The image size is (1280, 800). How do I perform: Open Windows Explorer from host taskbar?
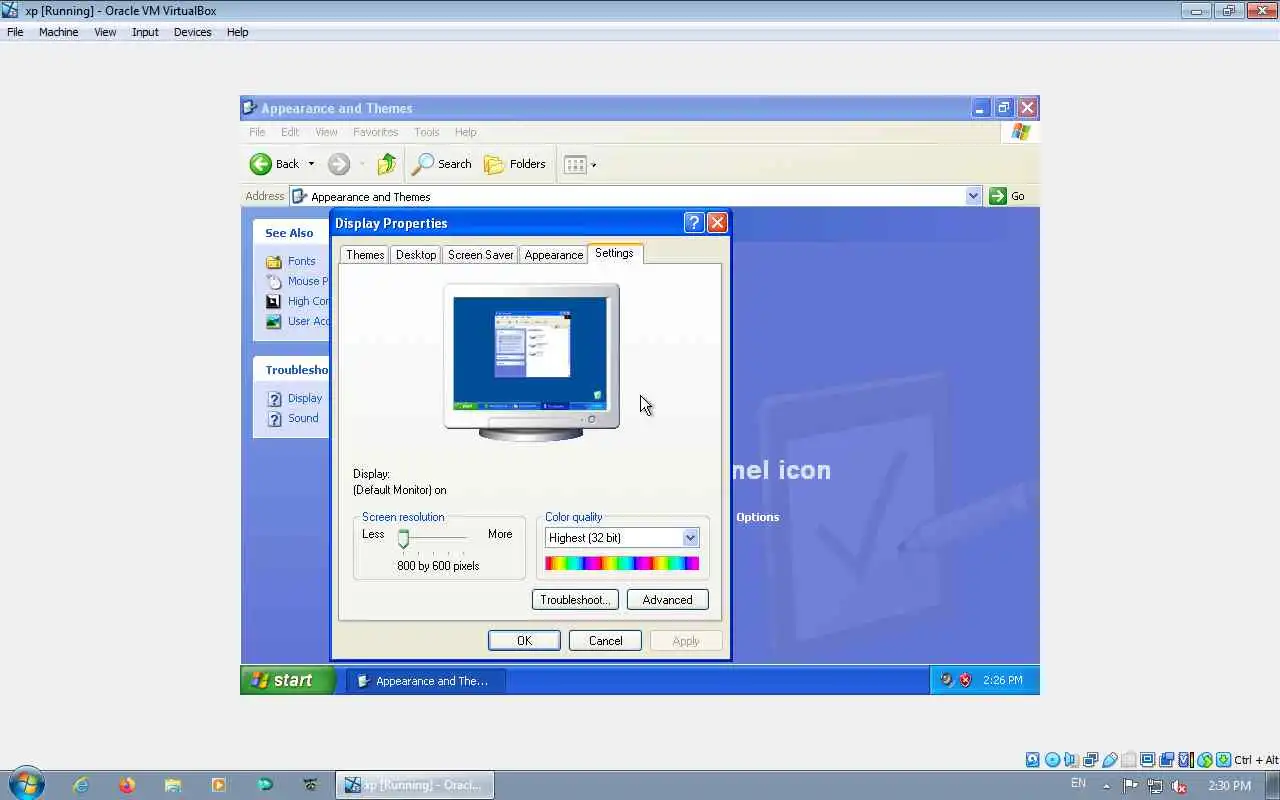(x=173, y=785)
